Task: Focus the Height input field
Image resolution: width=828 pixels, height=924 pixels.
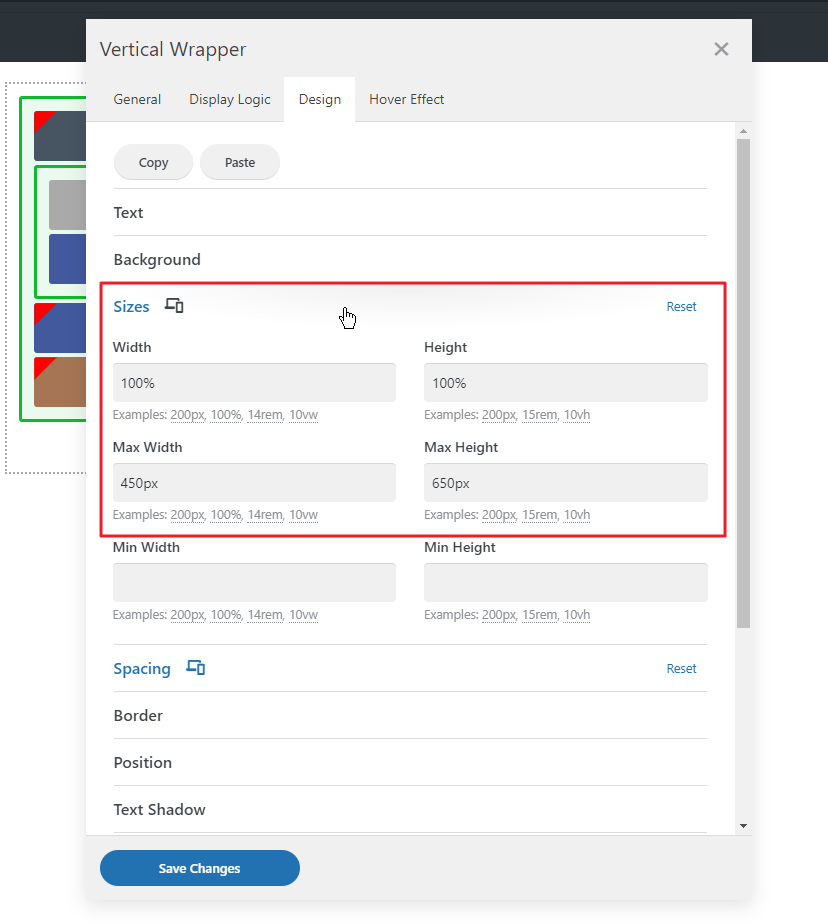Action: [566, 382]
